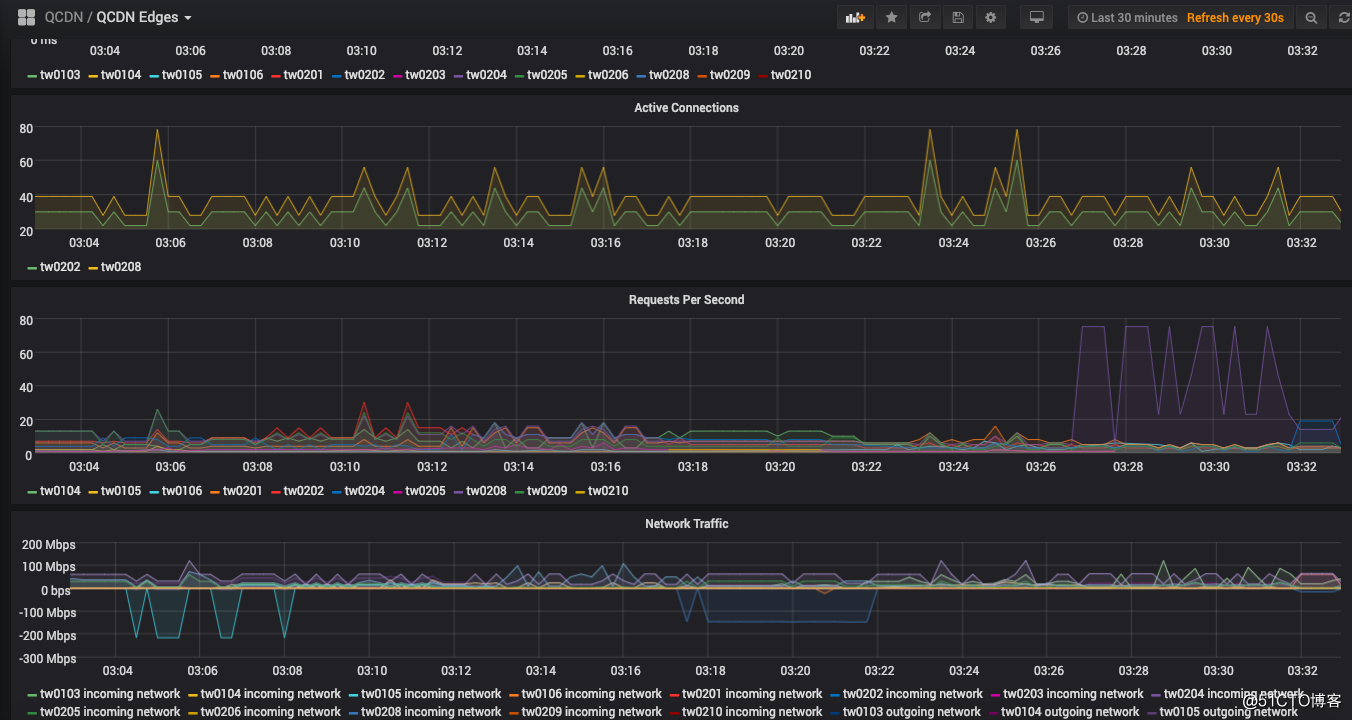The image size is (1352, 720).
Task: Open the QCDN / QCDN Edges dashboard dropdown
Action: click(x=119, y=17)
